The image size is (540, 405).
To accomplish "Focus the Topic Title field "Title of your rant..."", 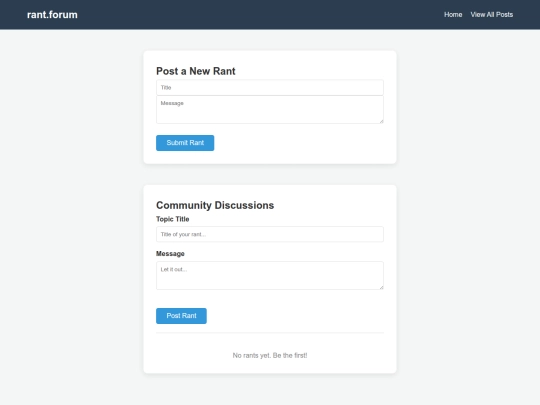I will coord(270,234).
